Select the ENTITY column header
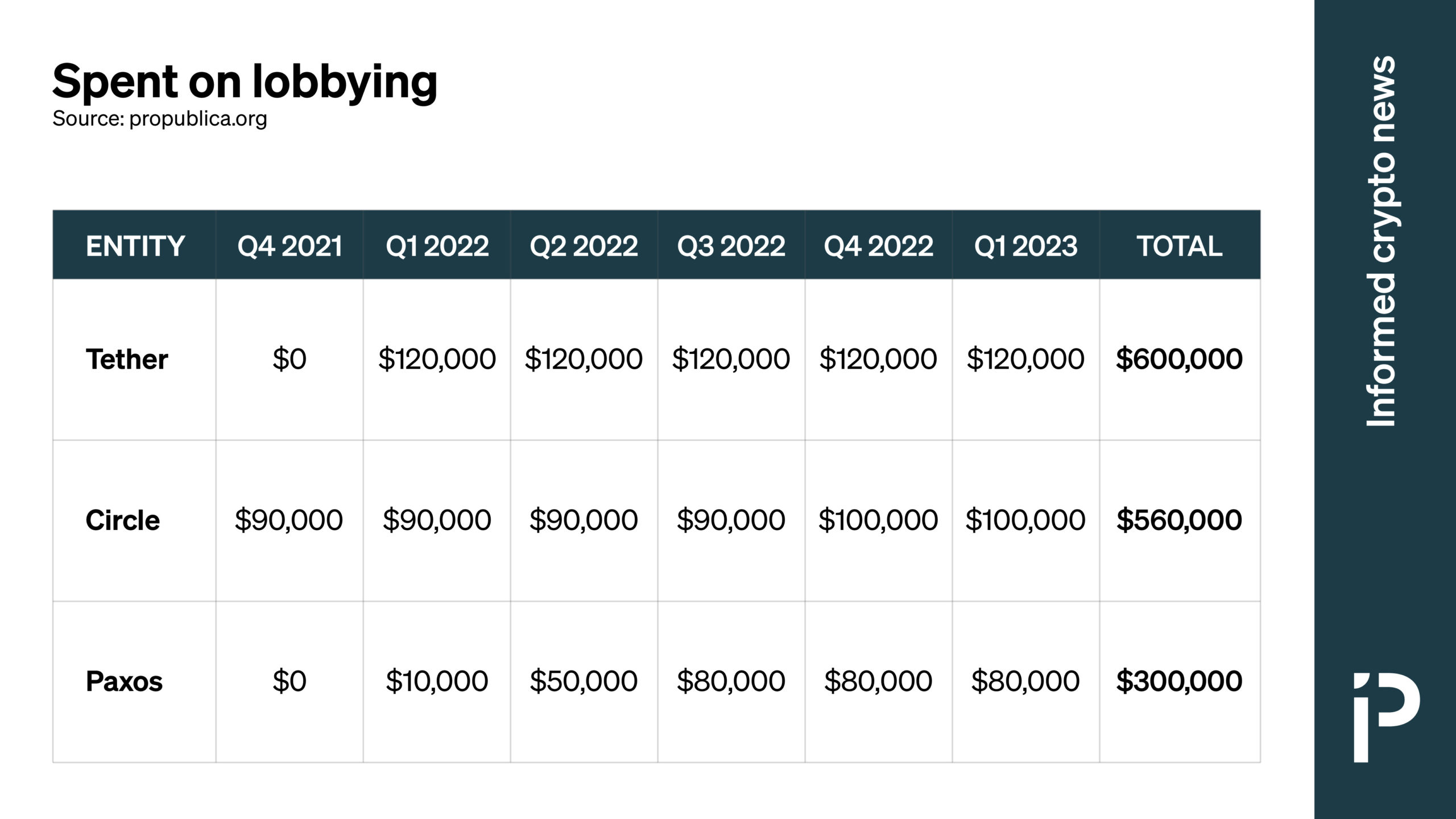1456x819 pixels. click(135, 245)
